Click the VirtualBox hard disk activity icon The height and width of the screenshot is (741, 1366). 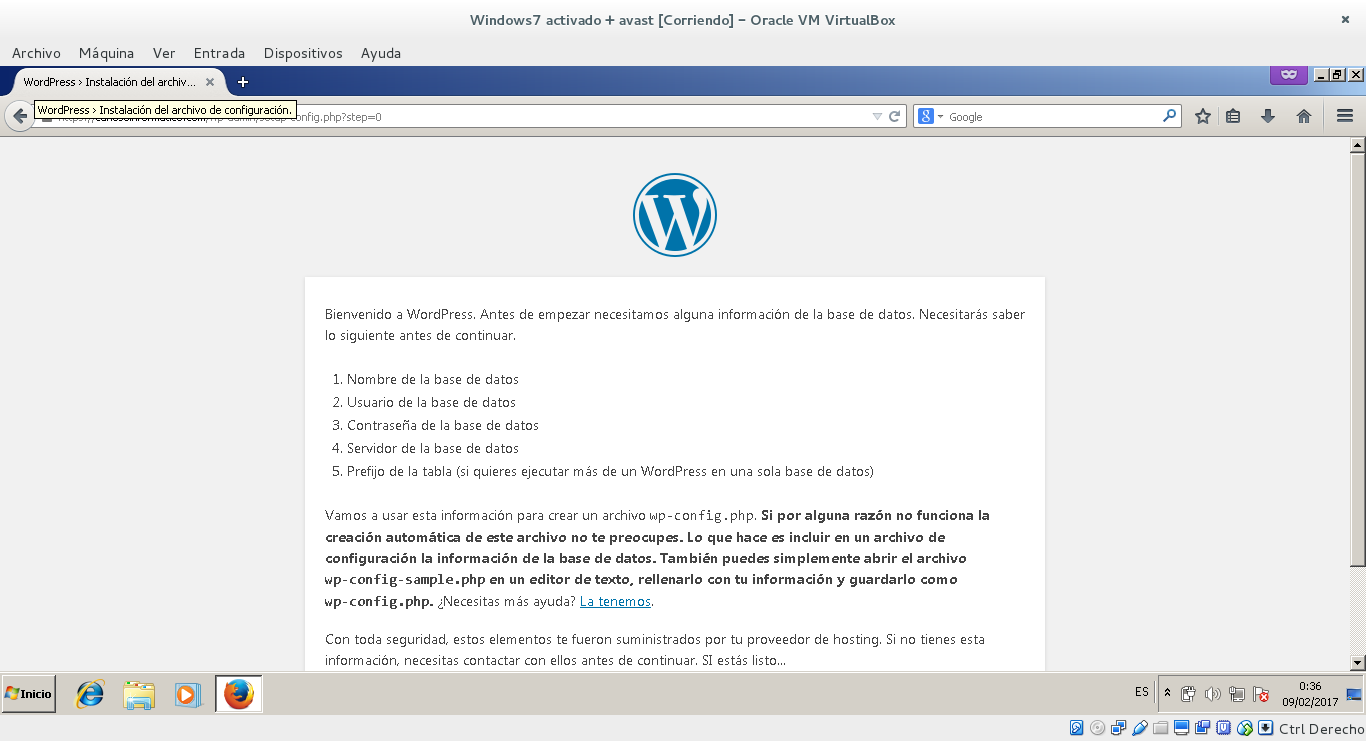(x=1077, y=728)
